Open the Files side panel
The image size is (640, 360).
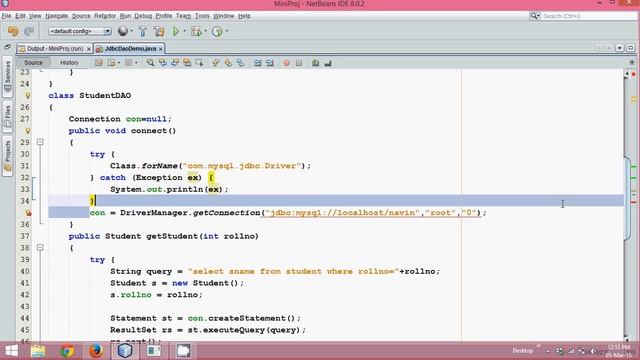[7, 116]
